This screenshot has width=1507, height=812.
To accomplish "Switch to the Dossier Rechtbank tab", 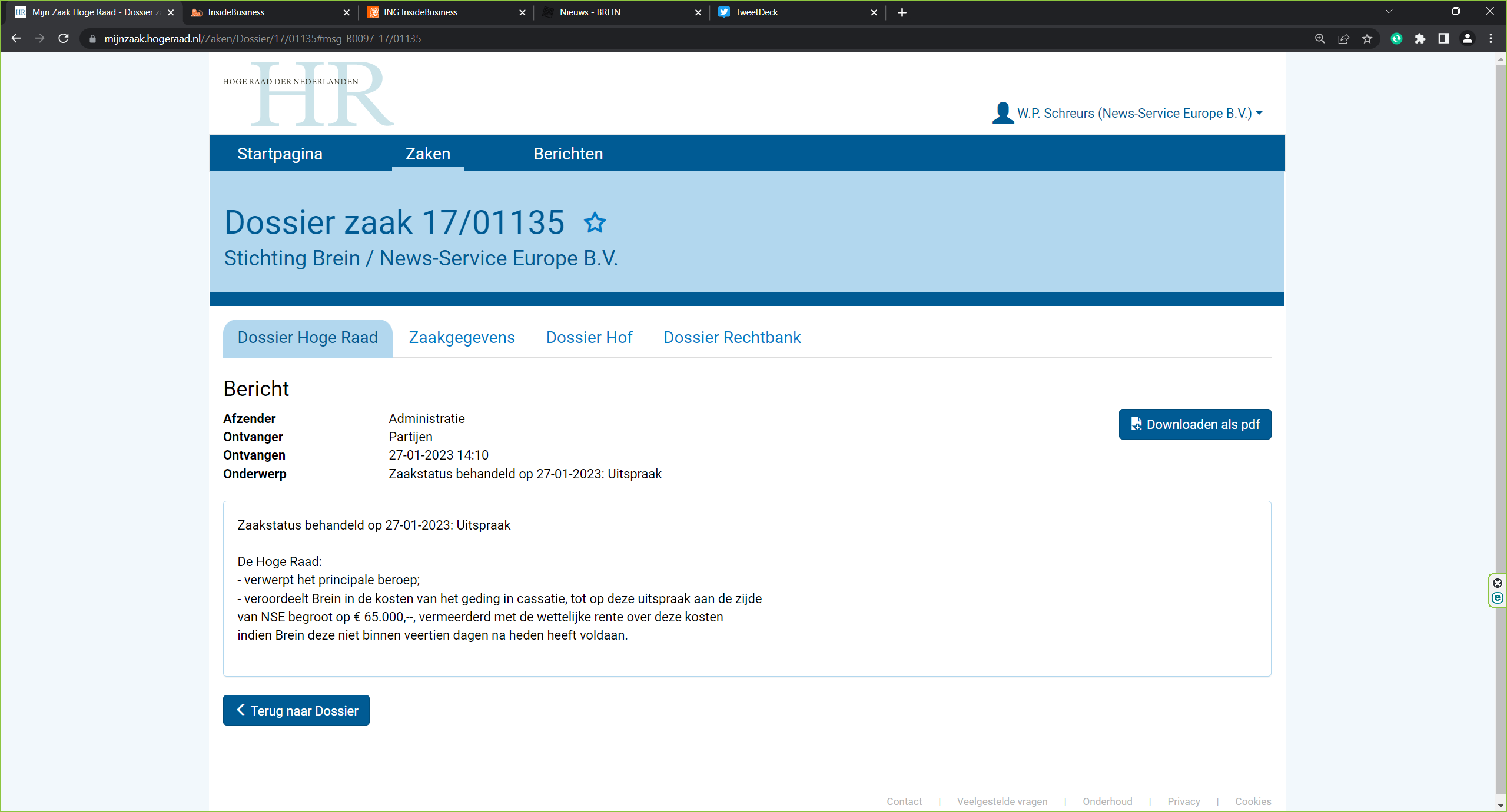I will click(x=732, y=338).
